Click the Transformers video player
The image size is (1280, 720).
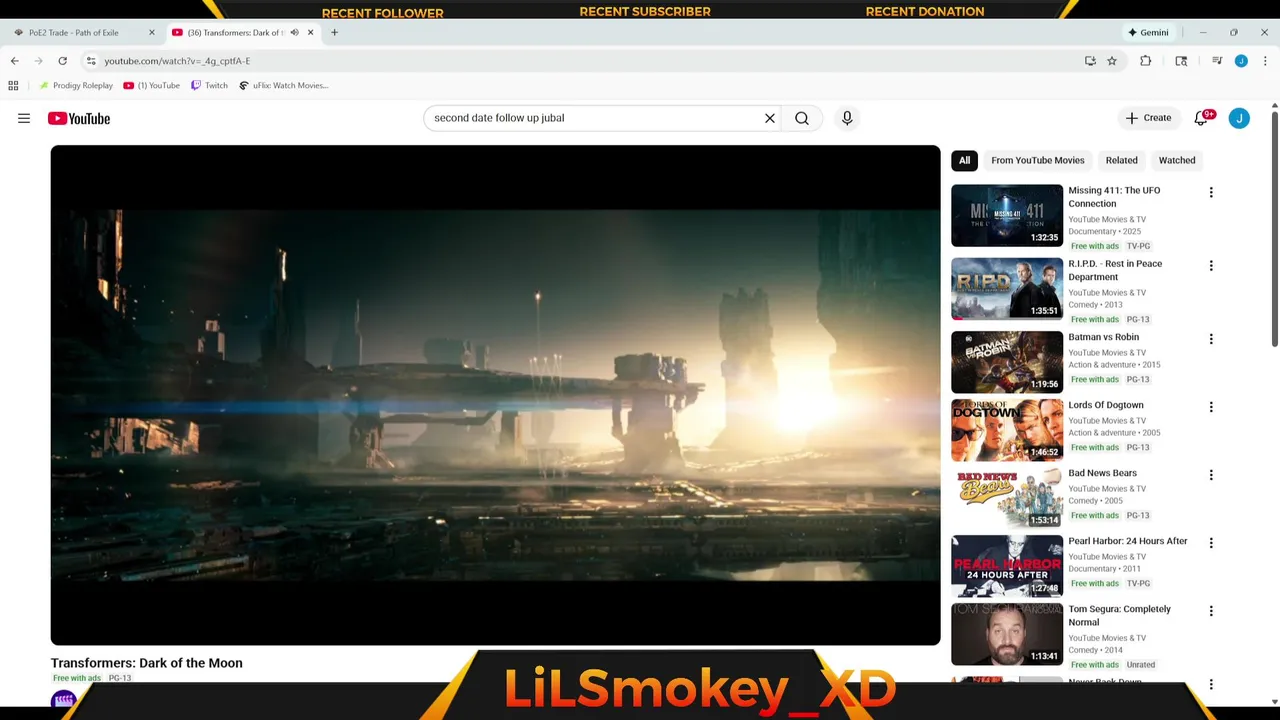click(x=495, y=395)
